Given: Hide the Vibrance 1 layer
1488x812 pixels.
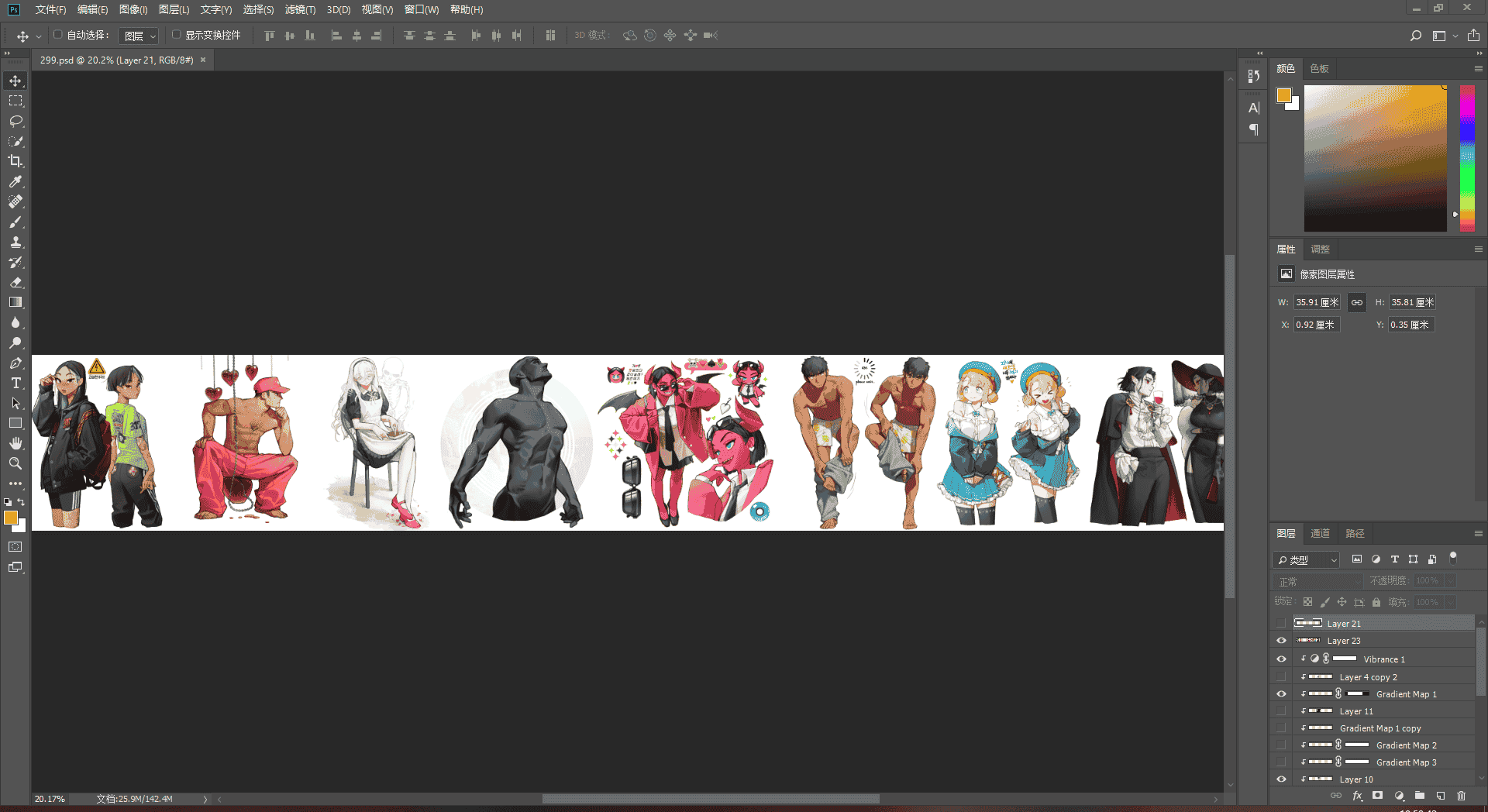Looking at the screenshot, I should pyautogui.click(x=1281, y=659).
